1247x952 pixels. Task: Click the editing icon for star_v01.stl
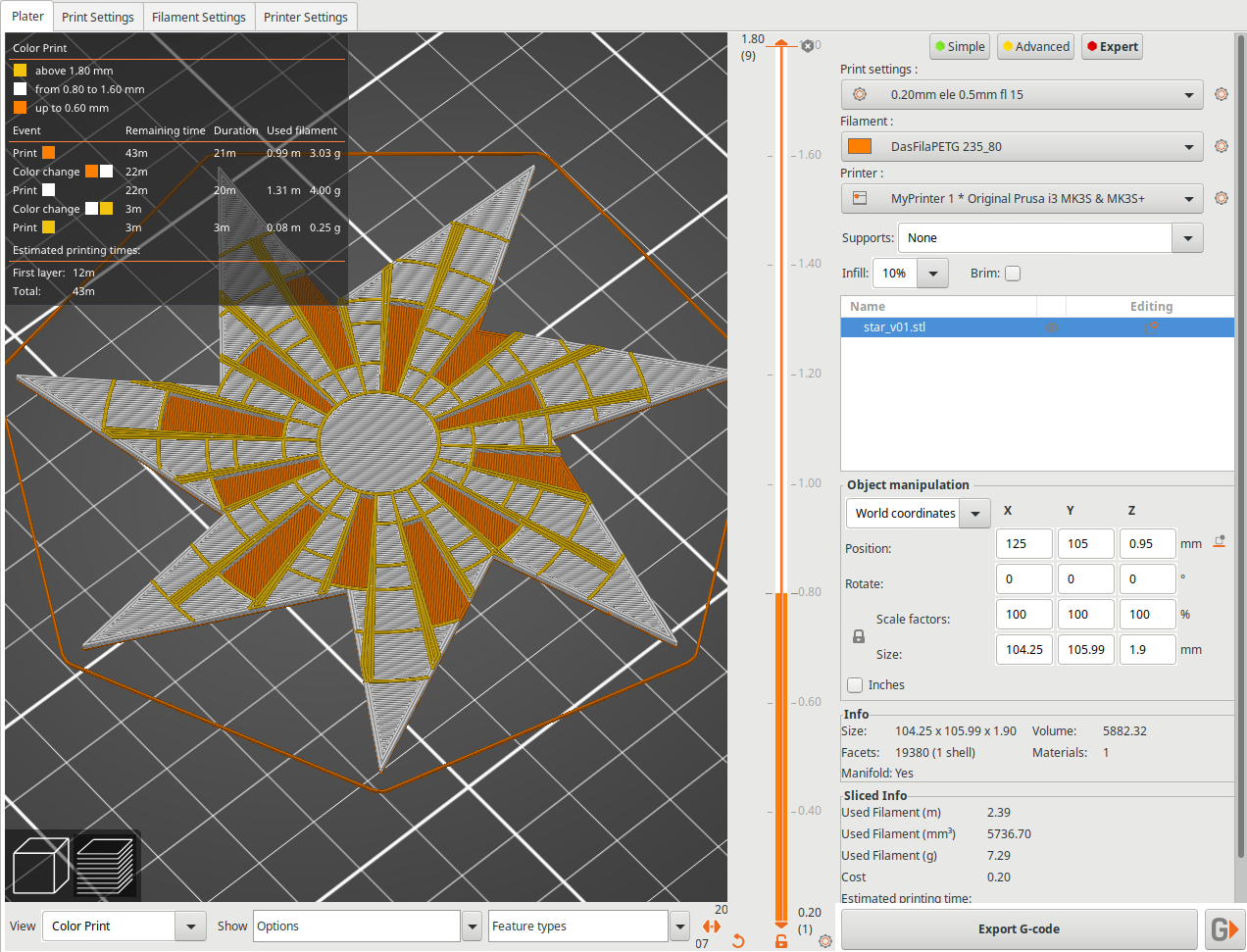click(x=1151, y=327)
